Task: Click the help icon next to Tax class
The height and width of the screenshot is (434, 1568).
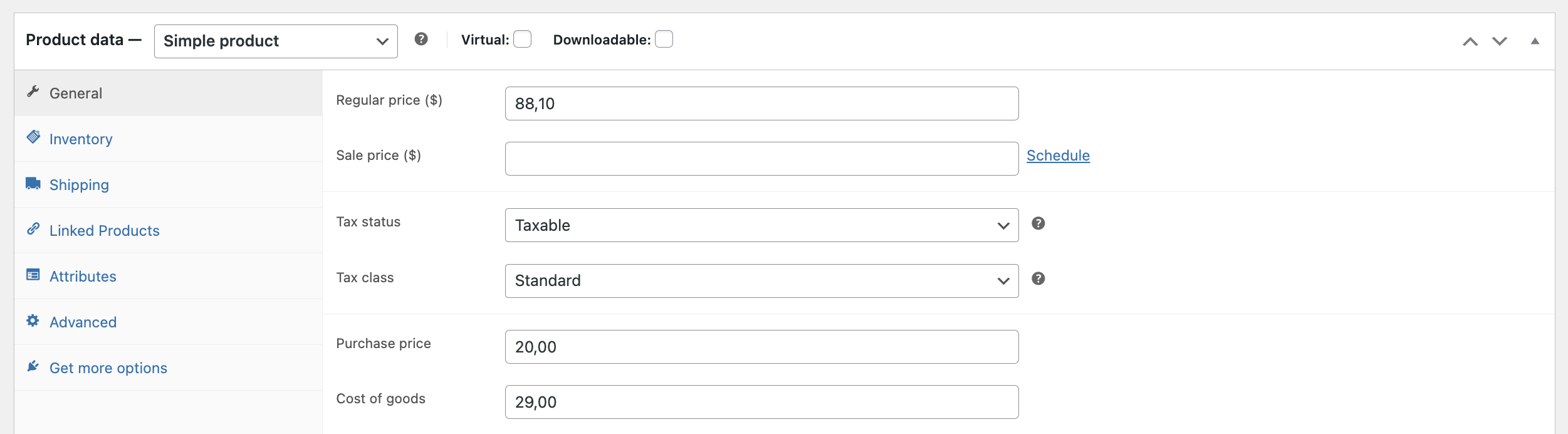Action: click(x=1040, y=278)
